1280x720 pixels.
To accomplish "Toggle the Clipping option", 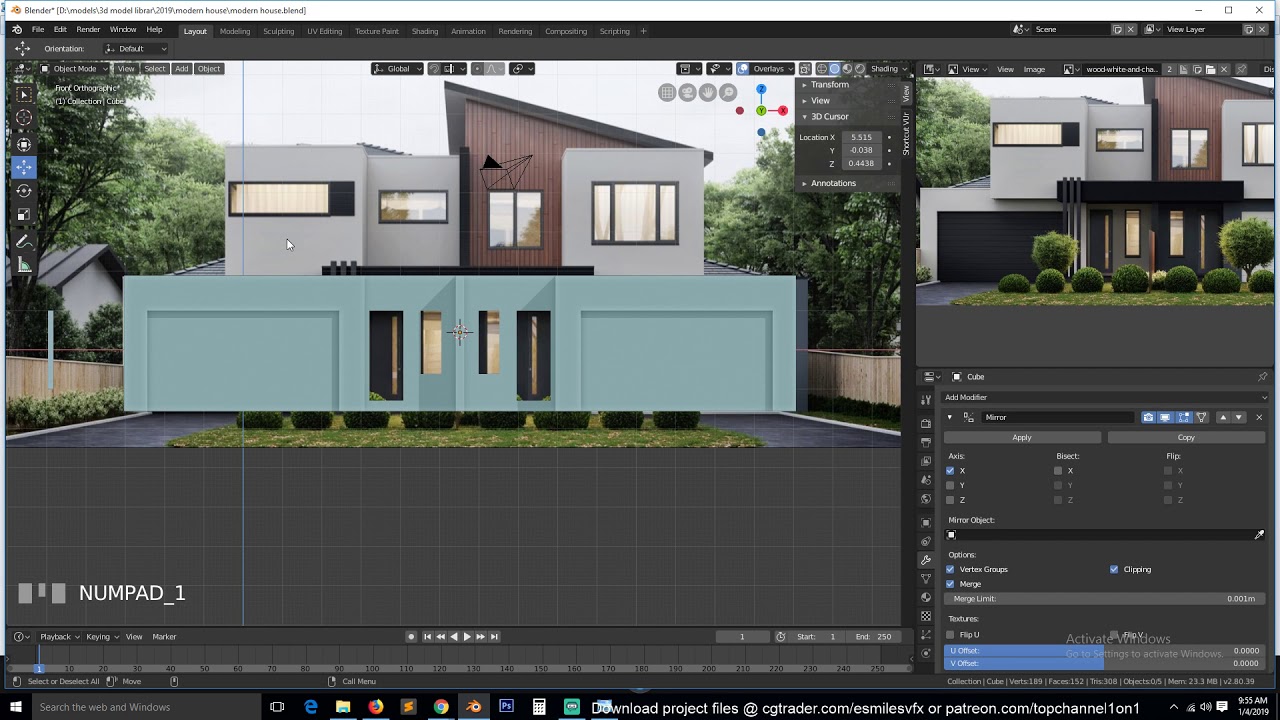I will pos(1114,570).
